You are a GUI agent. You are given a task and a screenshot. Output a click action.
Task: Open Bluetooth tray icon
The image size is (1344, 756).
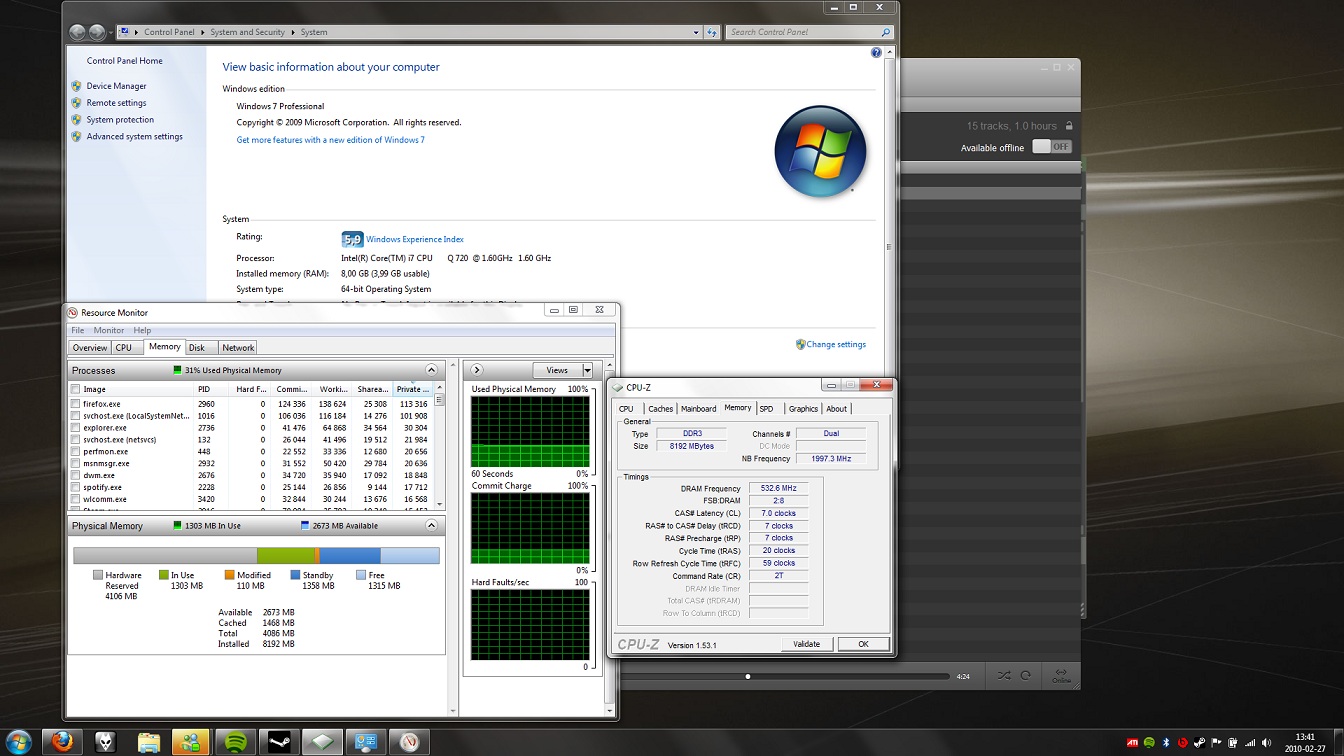[x=1166, y=743]
